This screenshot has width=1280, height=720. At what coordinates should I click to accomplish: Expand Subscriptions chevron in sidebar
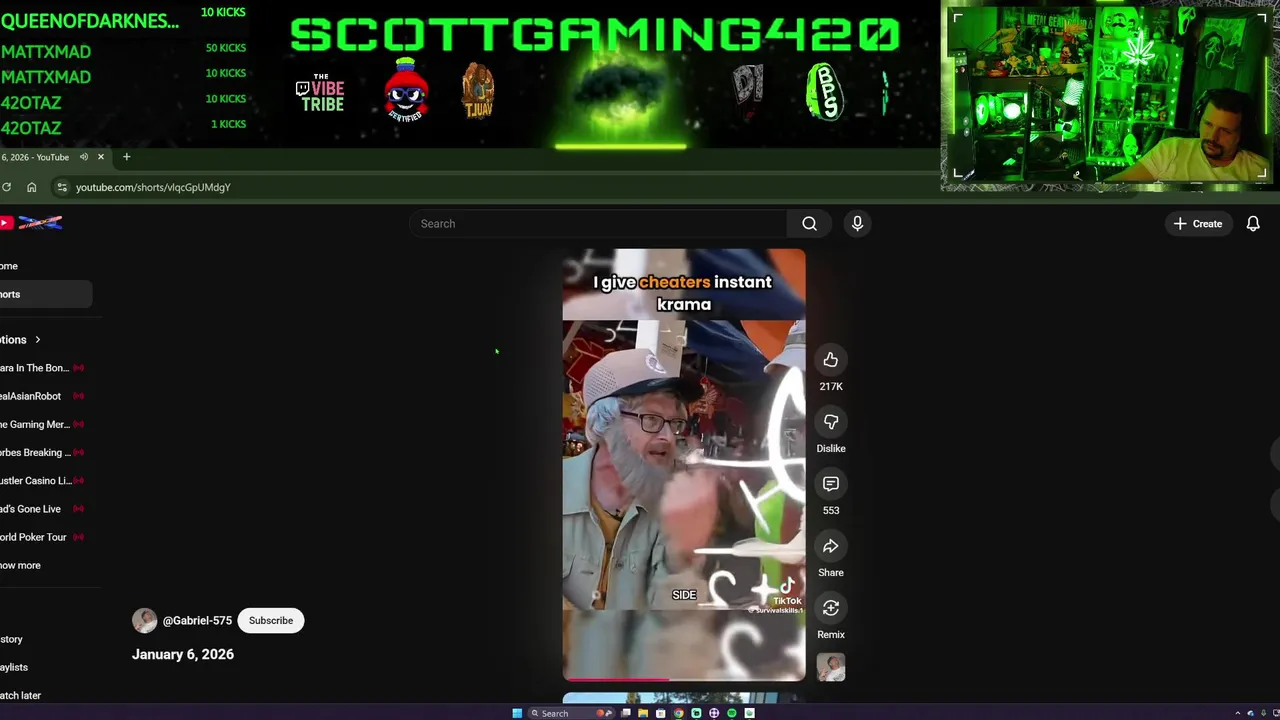coord(38,340)
